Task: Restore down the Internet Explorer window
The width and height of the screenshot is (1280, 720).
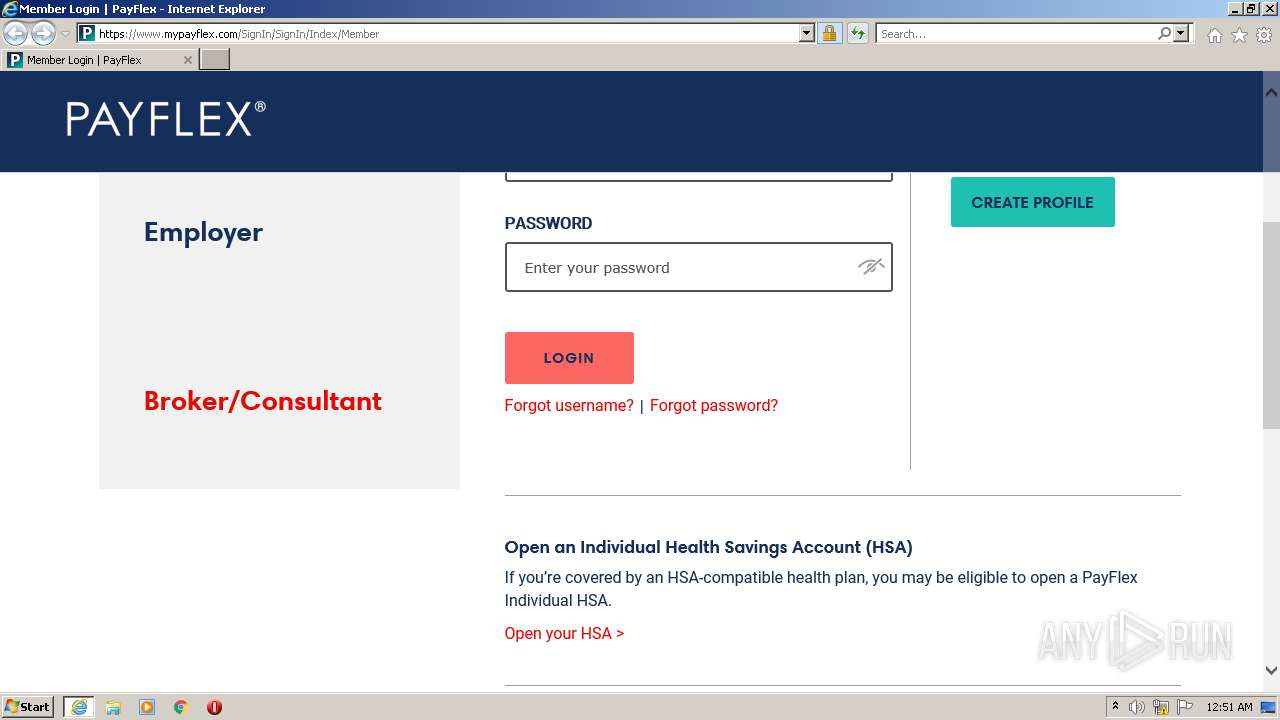Action: click(x=1251, y=8)
